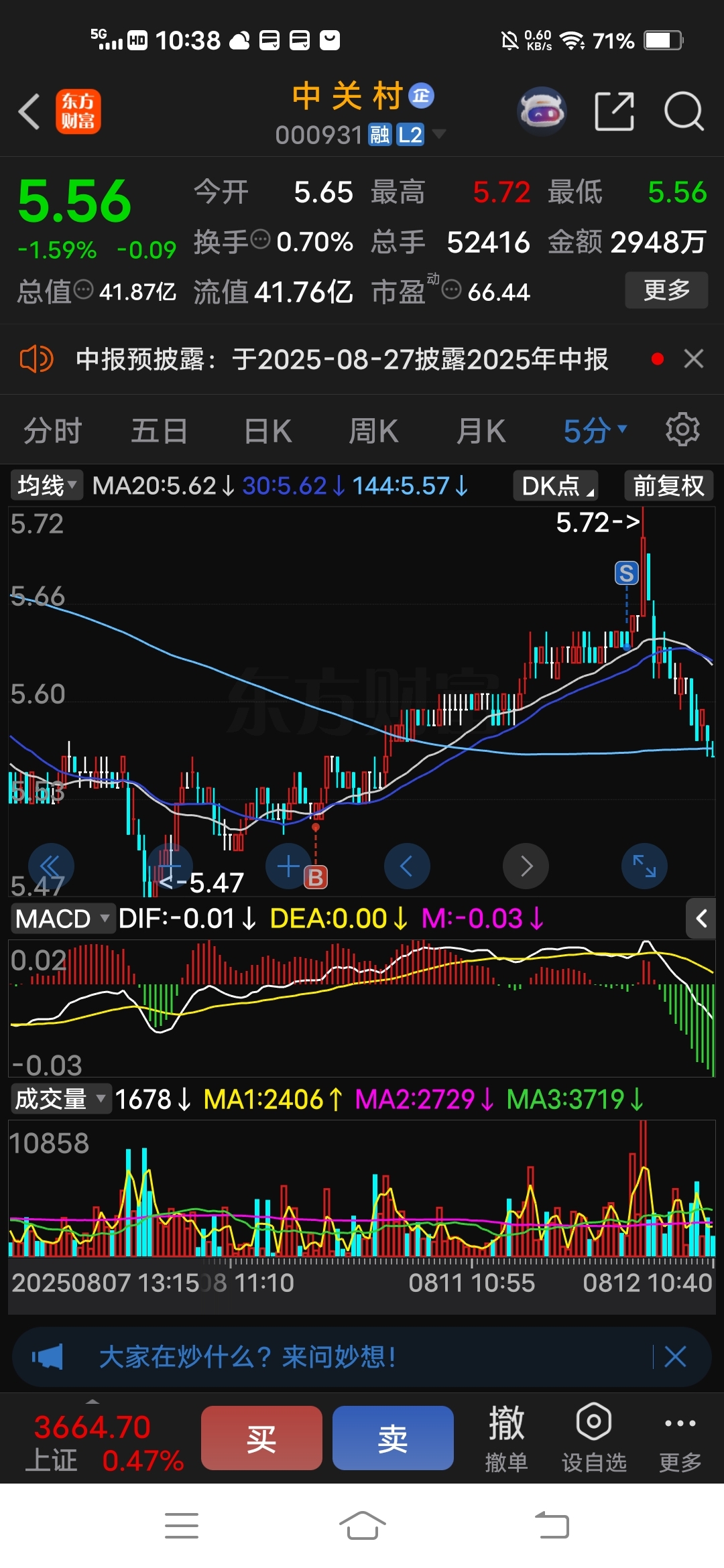Zoom in chart with plus button
The height and width of the screenshot is (1568, 724).
288,866
